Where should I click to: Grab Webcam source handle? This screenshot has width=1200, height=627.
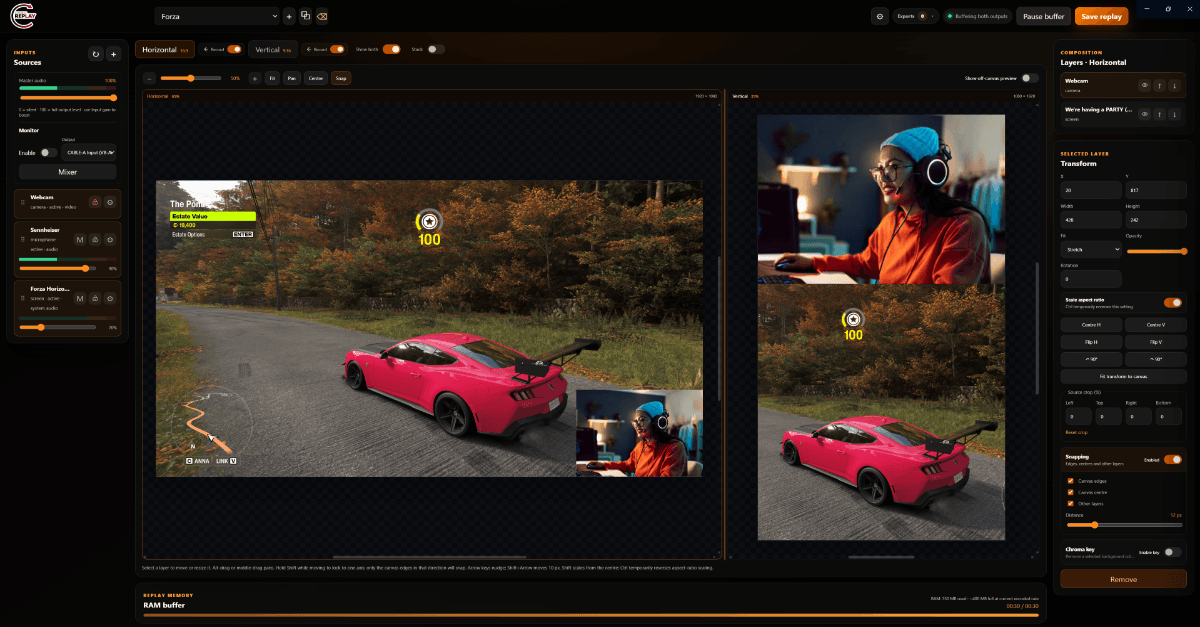pos(22,202)
